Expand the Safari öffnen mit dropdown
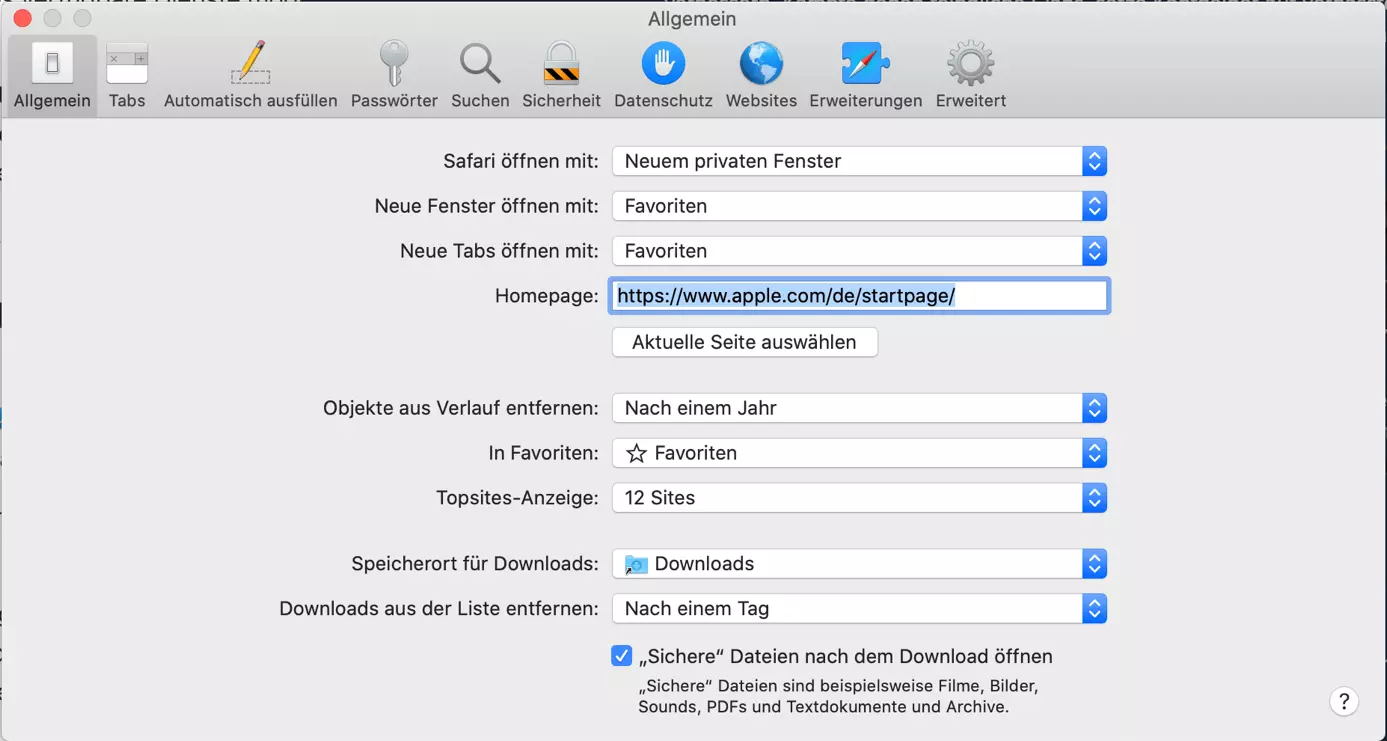Viewport: 1387px width, 741px height. pyautogui.click(x=859, y=161)
